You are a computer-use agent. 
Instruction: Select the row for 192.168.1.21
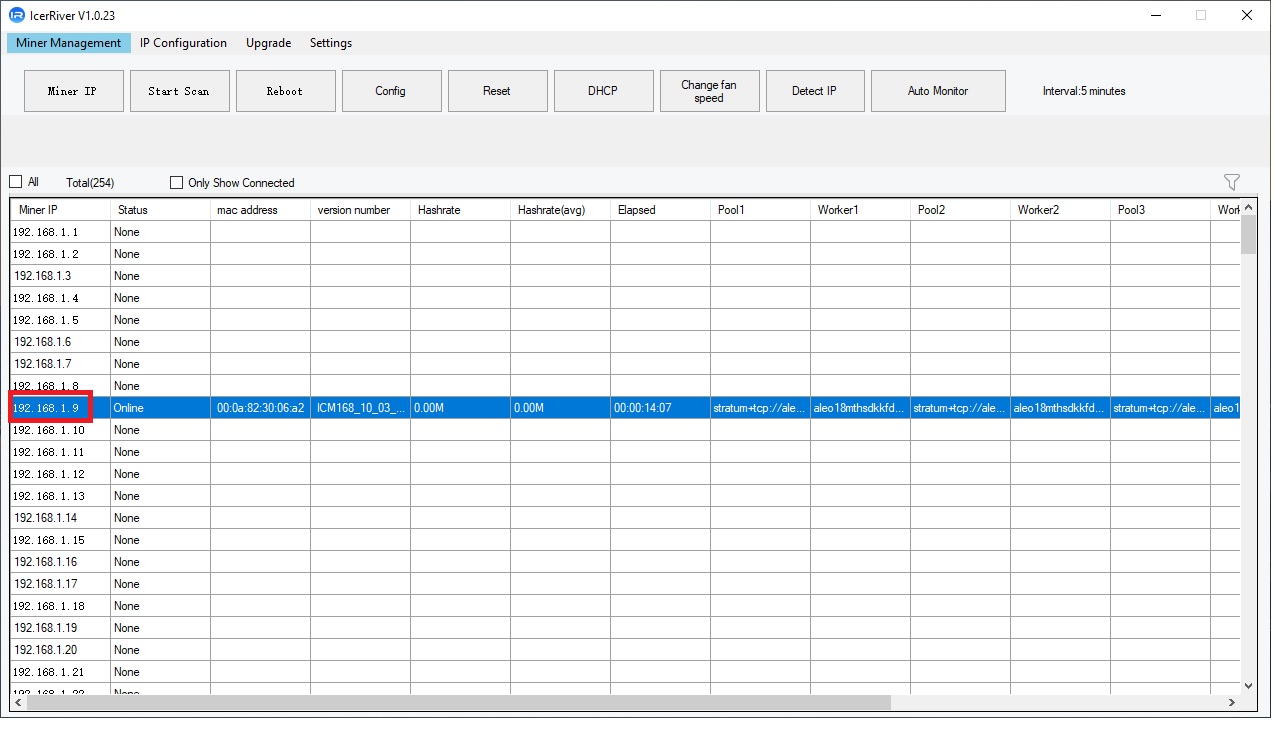pos(626,672)
